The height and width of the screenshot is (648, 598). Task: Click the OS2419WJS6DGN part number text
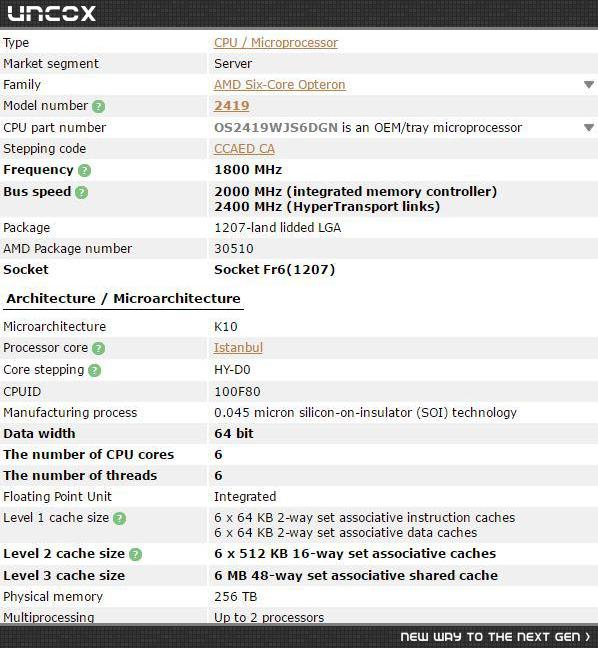(276, 128)
